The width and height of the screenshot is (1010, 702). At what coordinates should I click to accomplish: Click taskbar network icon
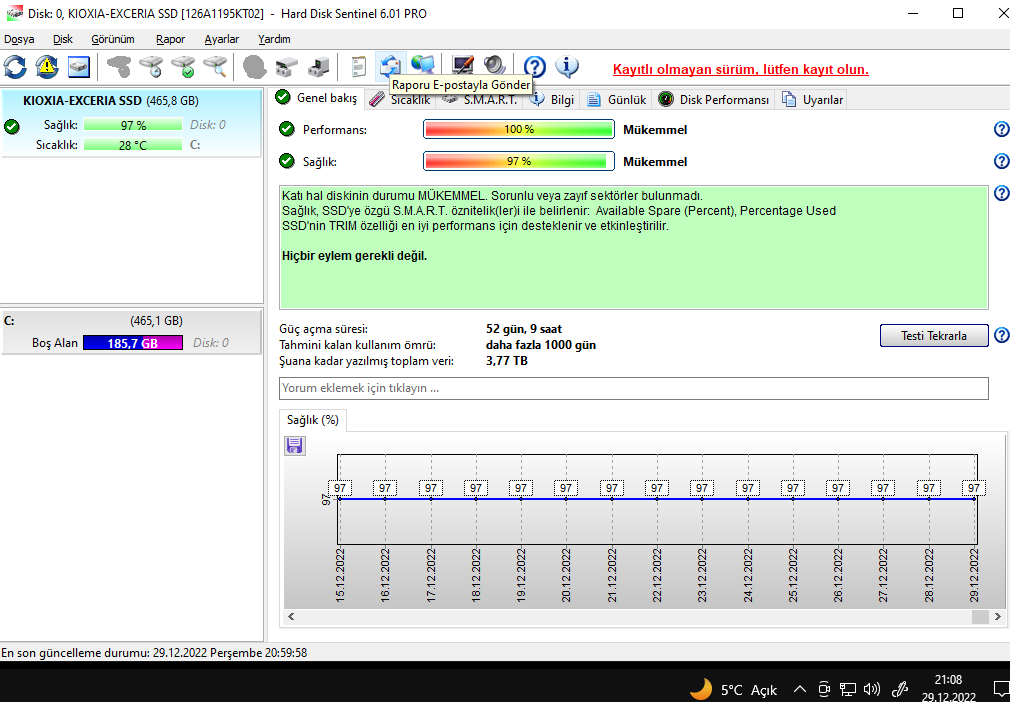click(x=848, y=689)
